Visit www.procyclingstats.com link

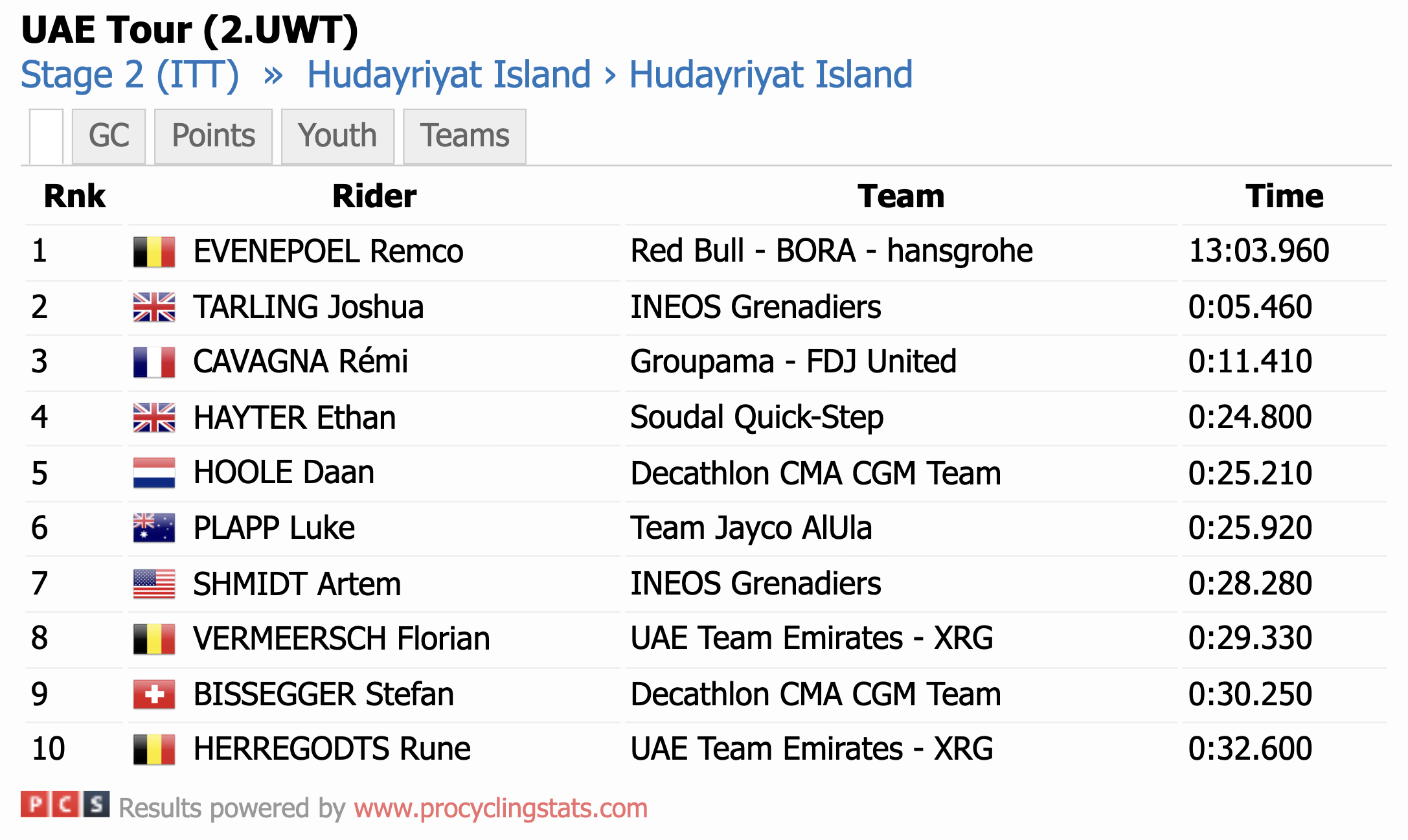[x=501, y=808]
